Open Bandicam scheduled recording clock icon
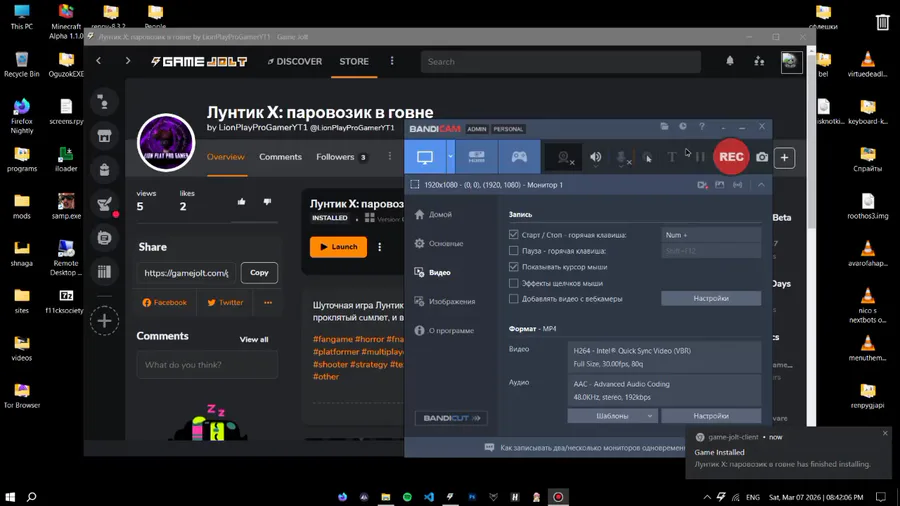 pos(682,126)
